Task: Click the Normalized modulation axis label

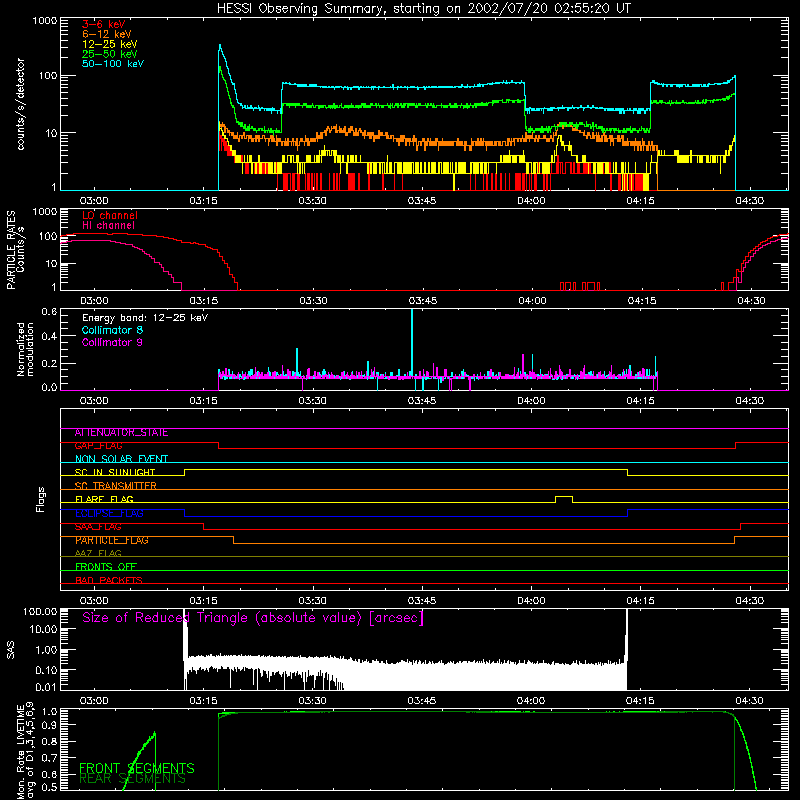Action: 25,349
